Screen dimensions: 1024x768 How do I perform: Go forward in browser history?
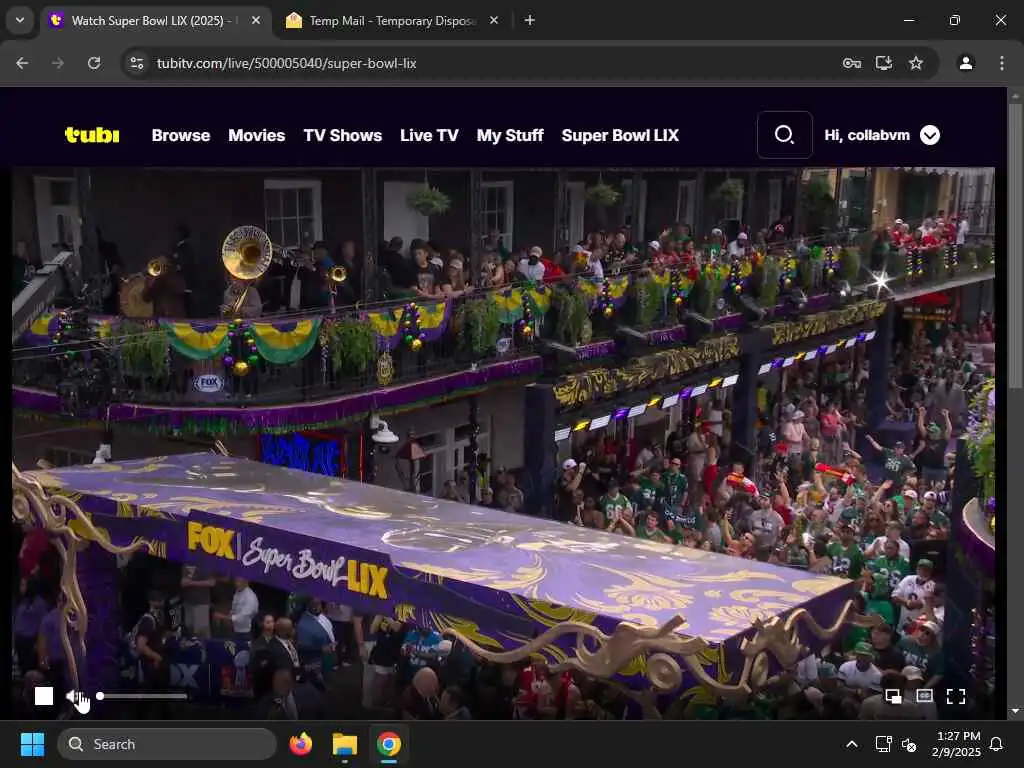point(58,63)
